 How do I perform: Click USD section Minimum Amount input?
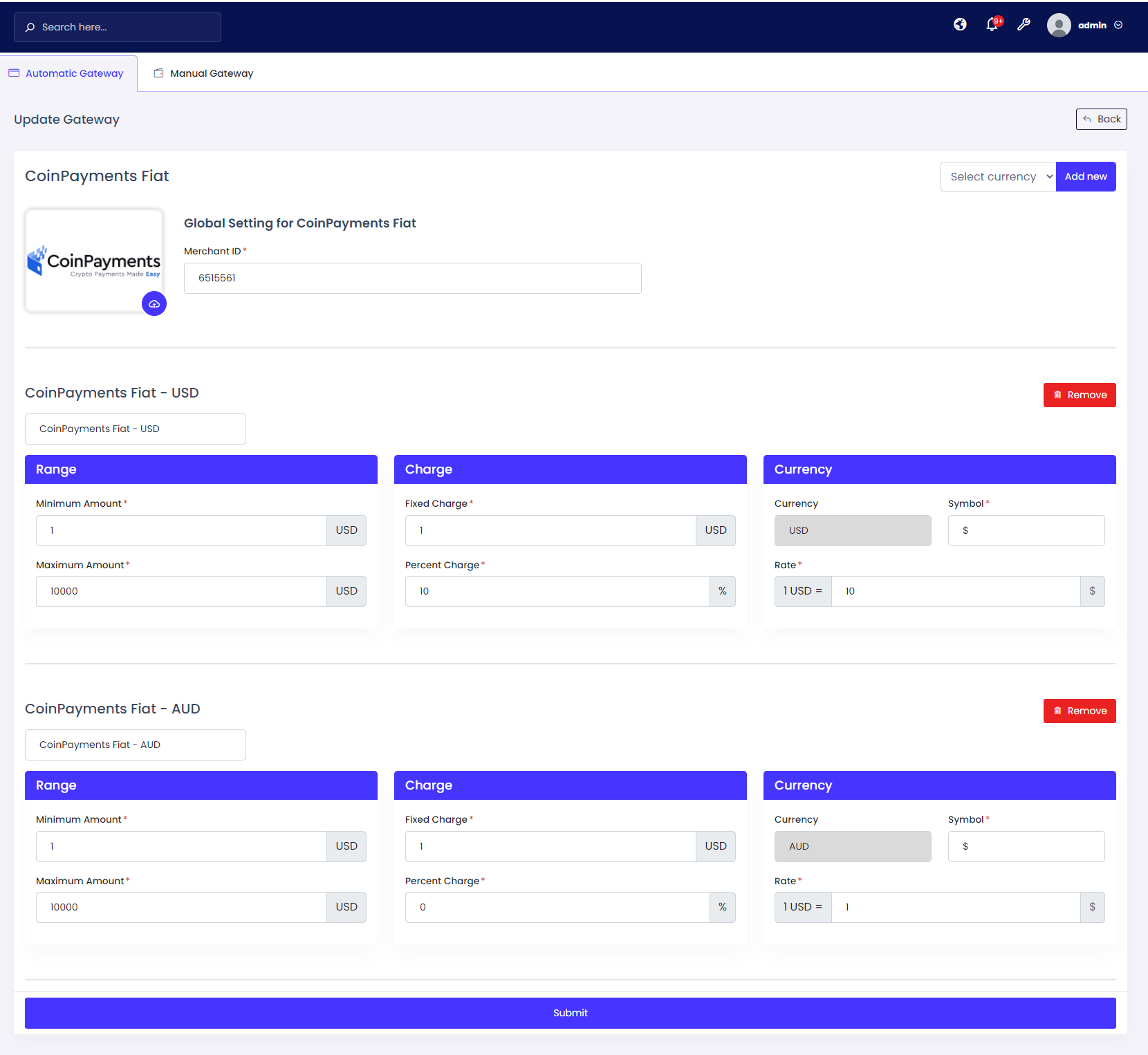click(x=181, y=531)
